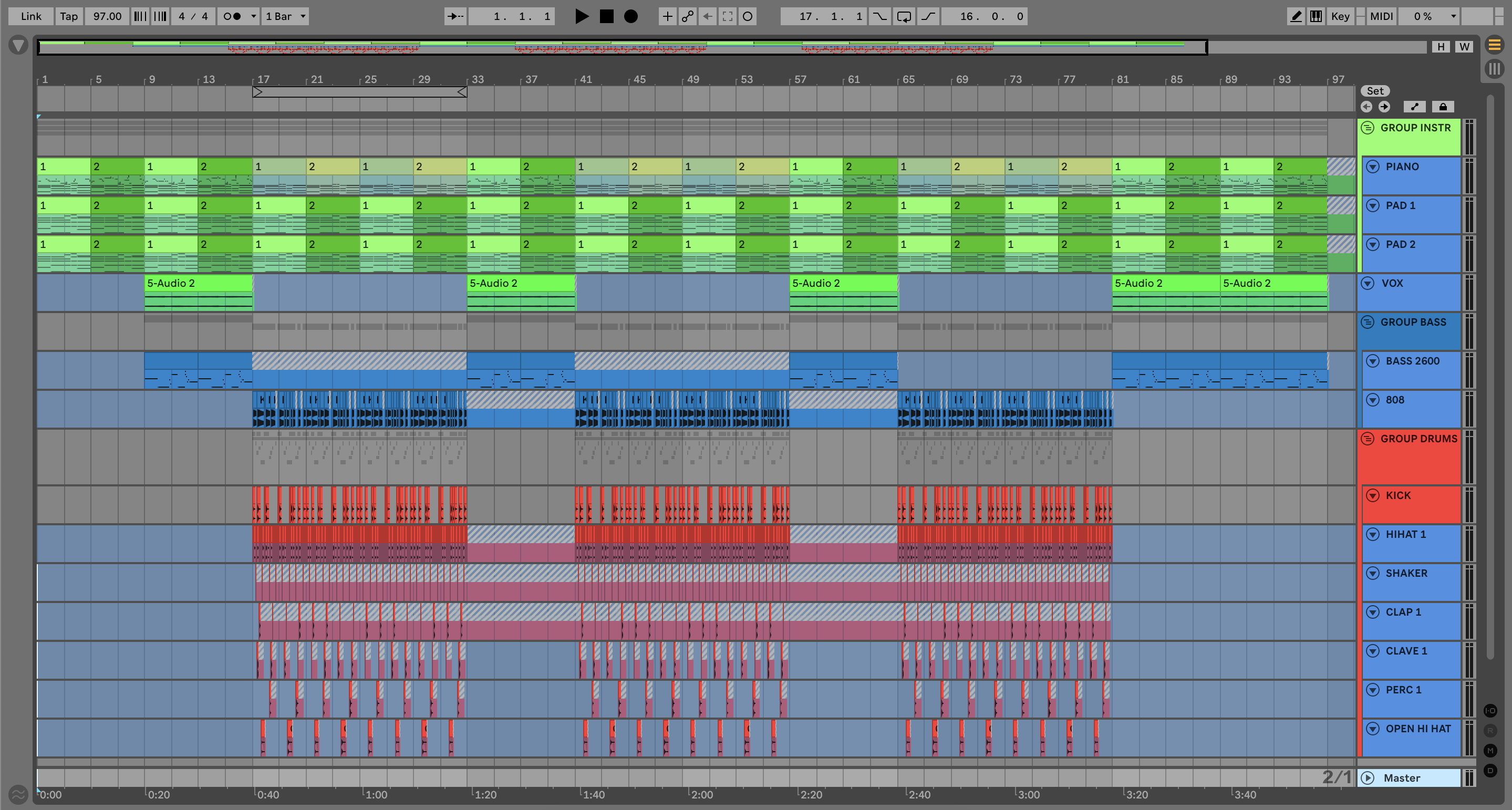The height and width of the screenshot is (810, 1512).
Task: Unfold the 808 track
Action: coord(1372,400)
